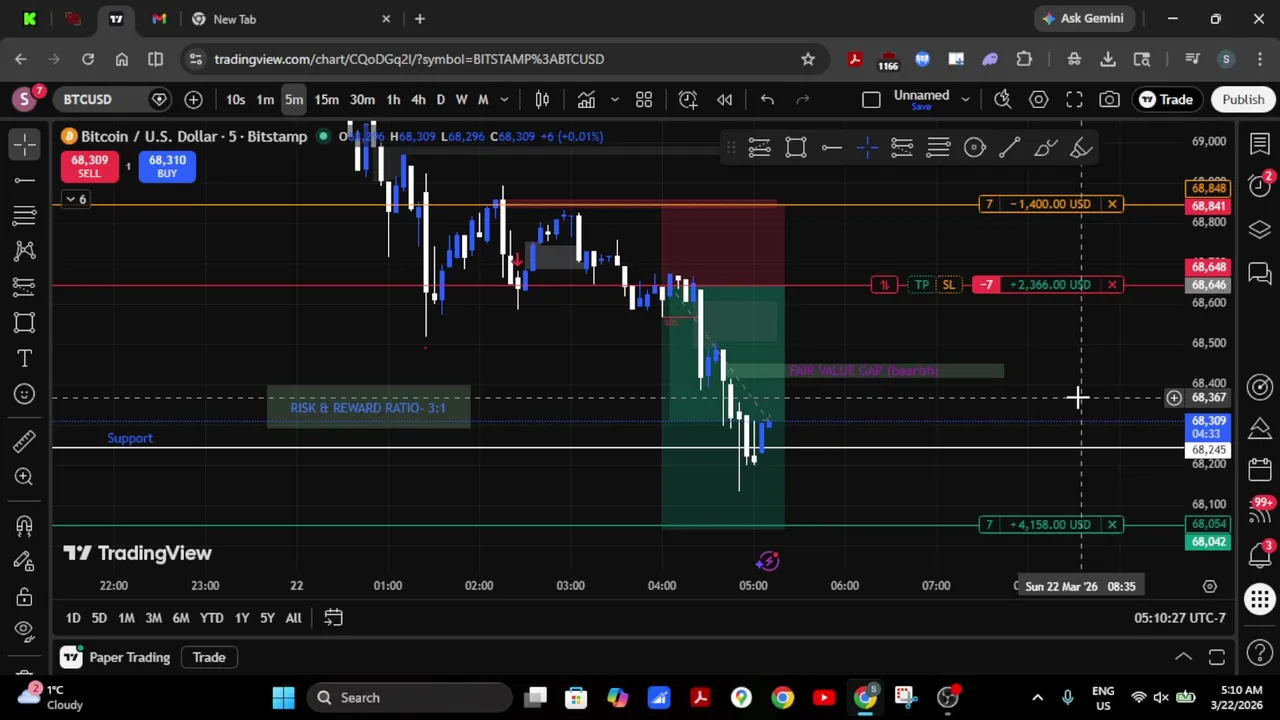
Task: Click the 68,309 SELL button
Action: pos(89,166)
